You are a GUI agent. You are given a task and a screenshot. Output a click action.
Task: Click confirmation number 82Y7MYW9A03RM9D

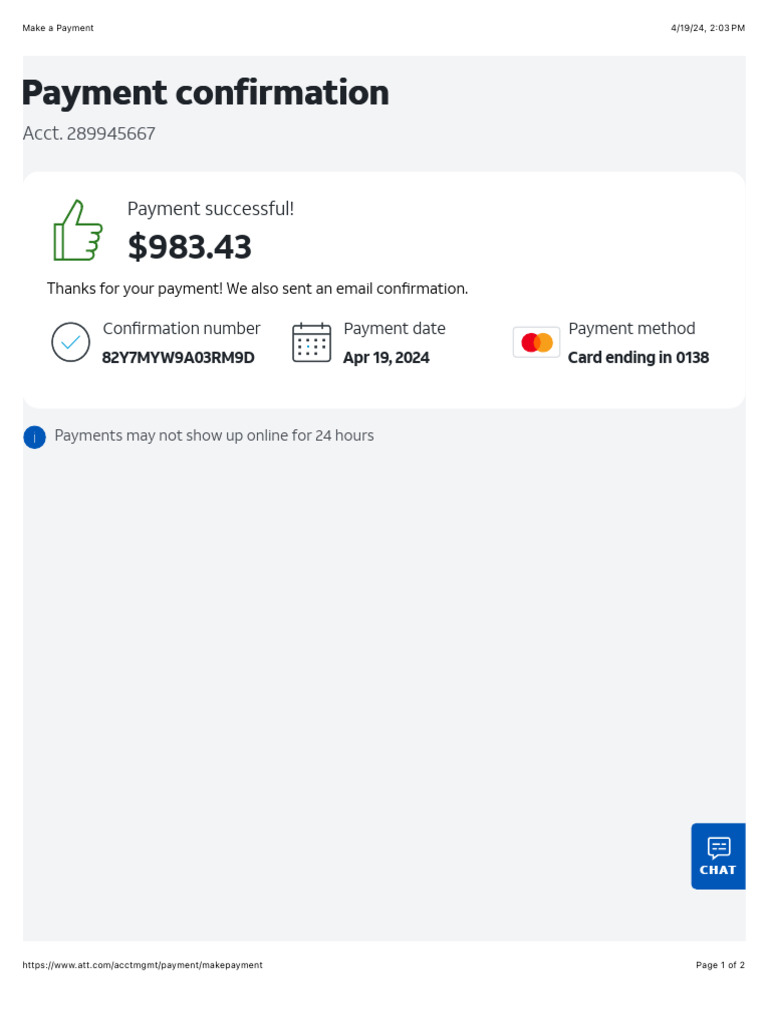click(x=178, y=358)
